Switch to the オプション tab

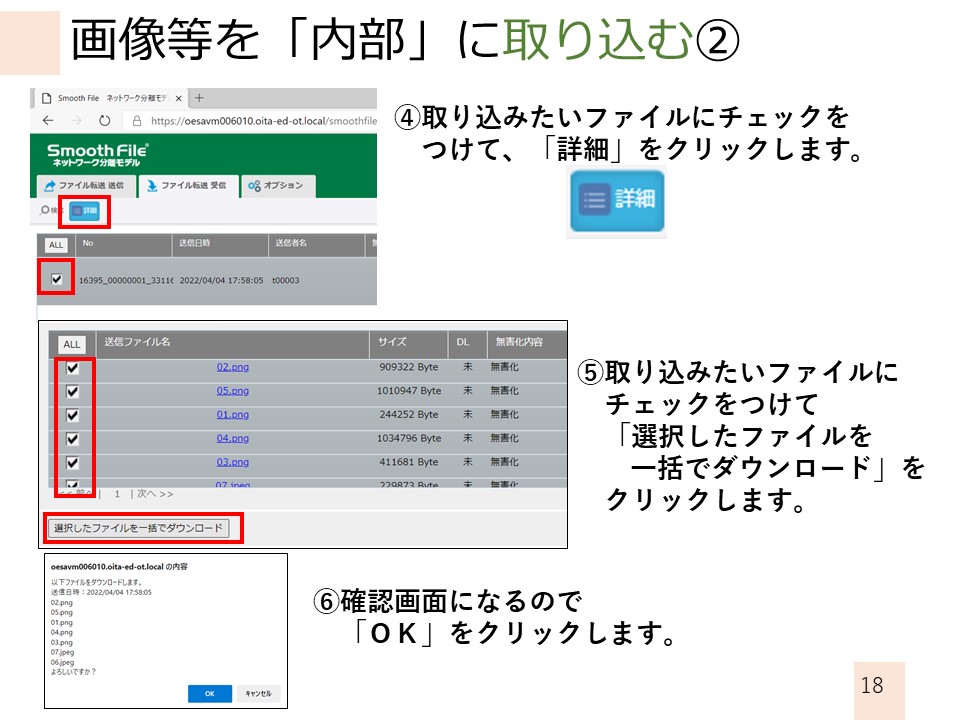coord(276,185)
